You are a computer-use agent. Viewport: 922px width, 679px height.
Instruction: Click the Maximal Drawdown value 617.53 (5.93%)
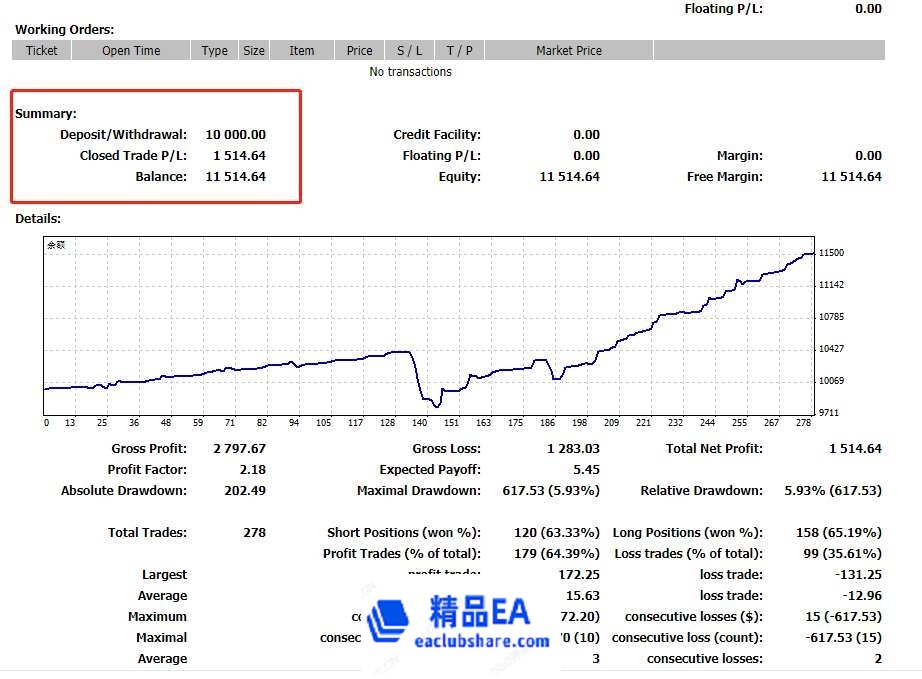[550, 491]
